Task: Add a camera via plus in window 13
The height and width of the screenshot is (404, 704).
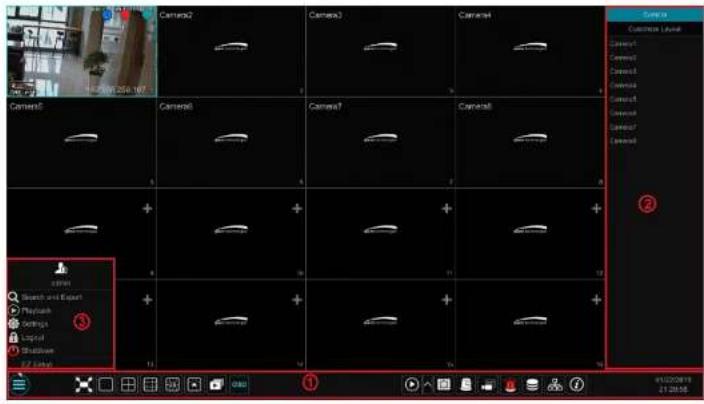Action: pos(147,300)
